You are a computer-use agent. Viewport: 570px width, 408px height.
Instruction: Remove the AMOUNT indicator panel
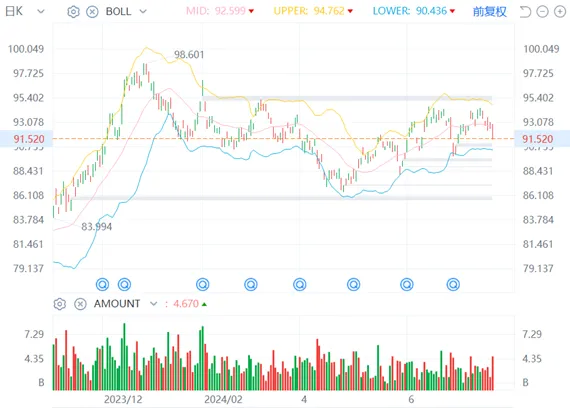[80, 304]
